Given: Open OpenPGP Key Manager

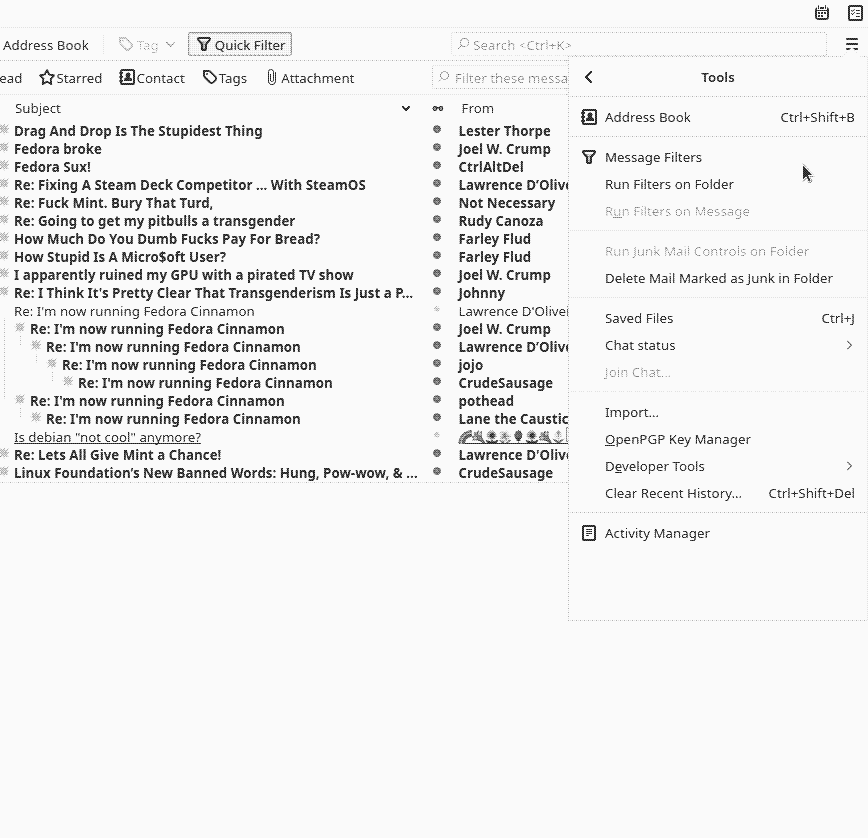Looking at the screenshot, I should [x=717, y=440].
